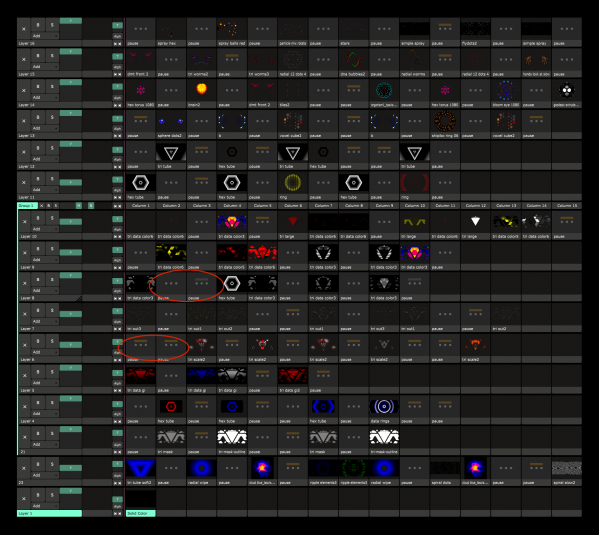Click the alpha button on Layer 15
Image resolution: width=599 pixels, height=535 pixels.
tap(117, 67)
